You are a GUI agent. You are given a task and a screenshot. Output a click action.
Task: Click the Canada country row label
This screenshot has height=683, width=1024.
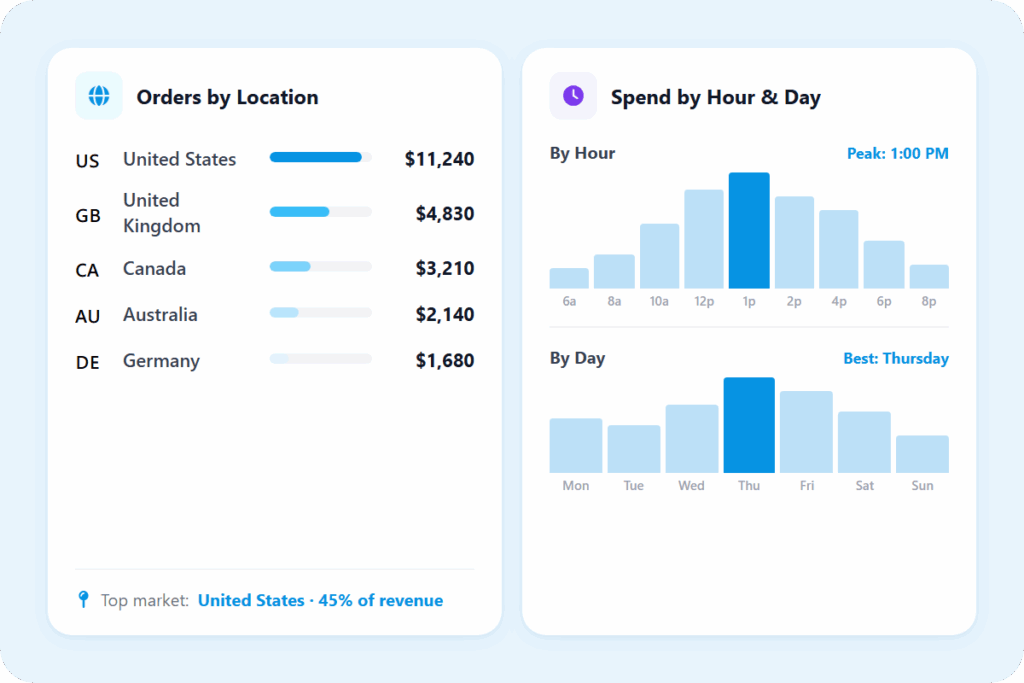tap(154, 269)
